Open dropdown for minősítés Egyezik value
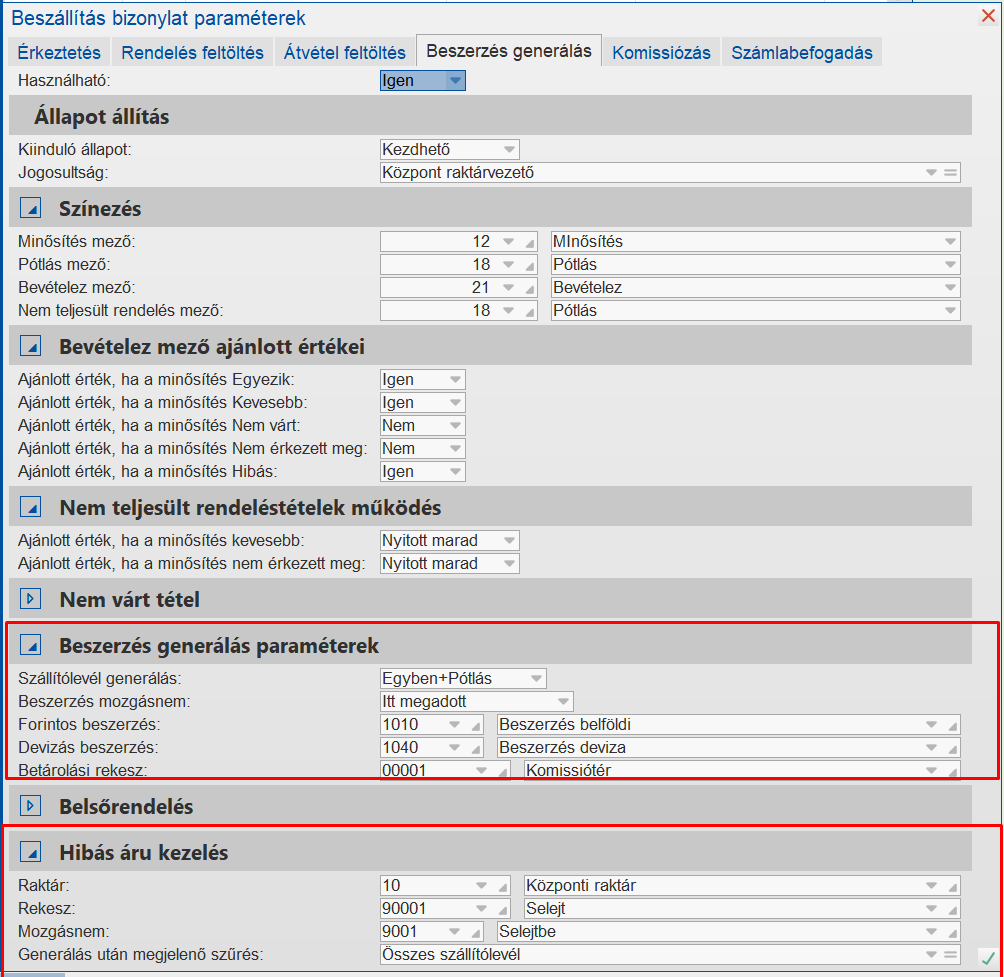Screen dimensions: 1004x977 coord(455,380)
